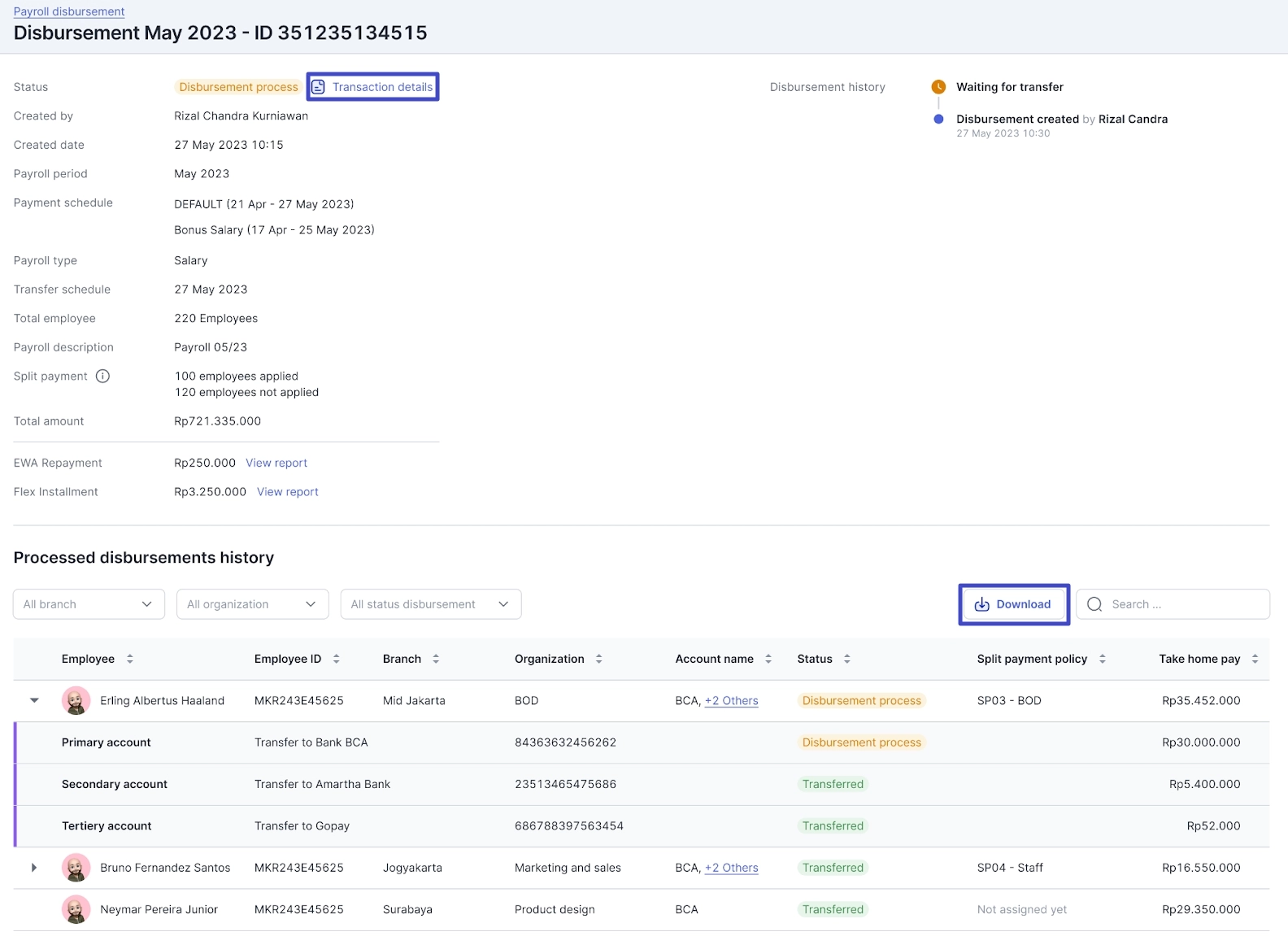Open the All branch dropdown
This screenshot has width=1288, height=936.
click(89, 604)
